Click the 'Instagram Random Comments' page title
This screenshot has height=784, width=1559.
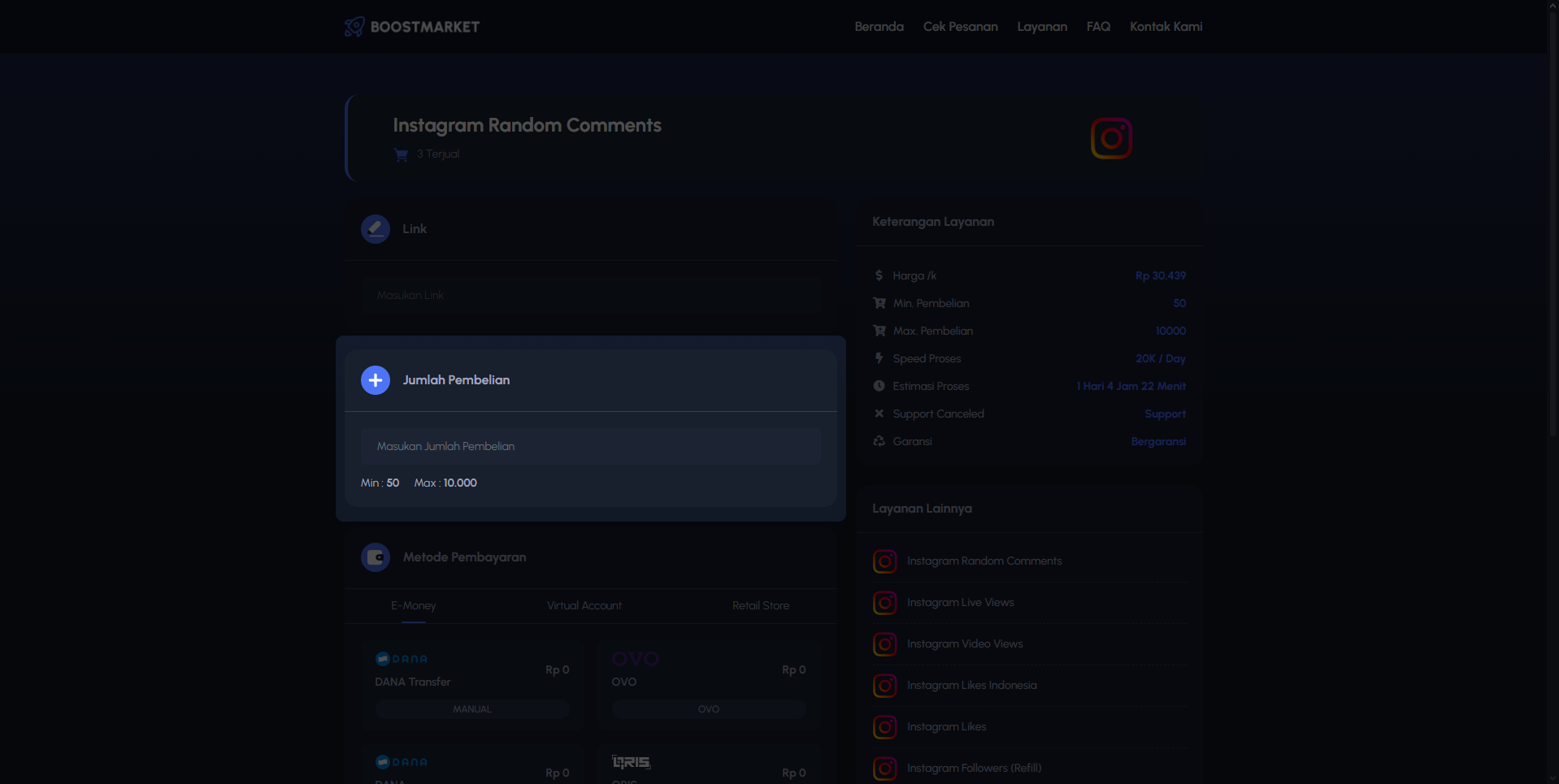(x=527, y=125)
